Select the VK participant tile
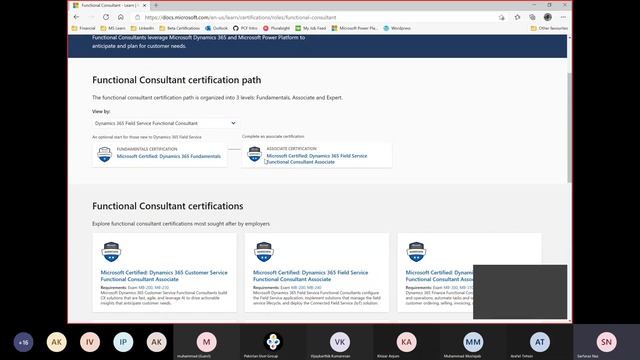Viewport: 640px width, 360px height. pyautogui.click(x=340, y=342)
